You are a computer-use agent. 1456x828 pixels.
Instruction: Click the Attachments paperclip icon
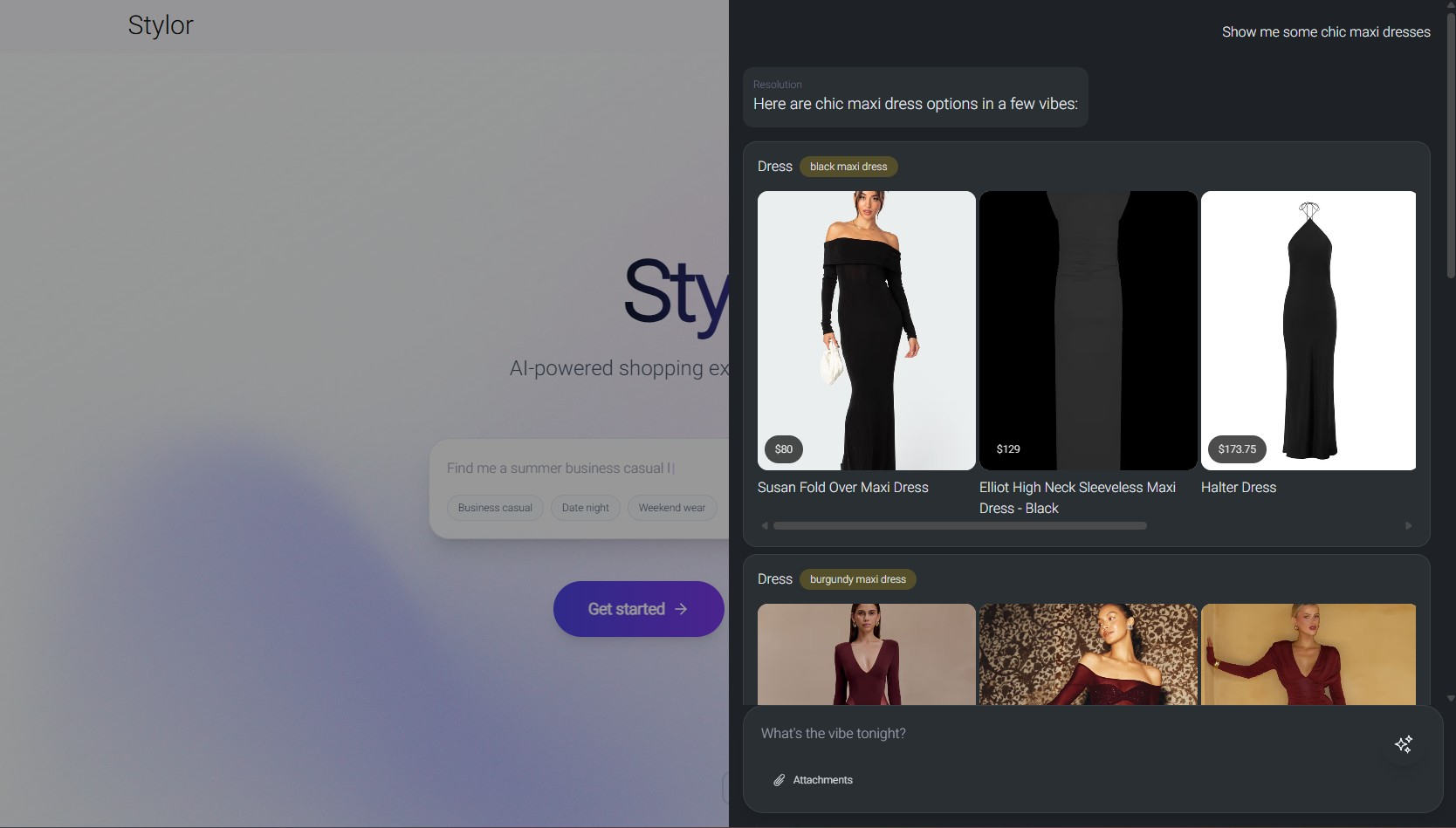click(779, 780)
